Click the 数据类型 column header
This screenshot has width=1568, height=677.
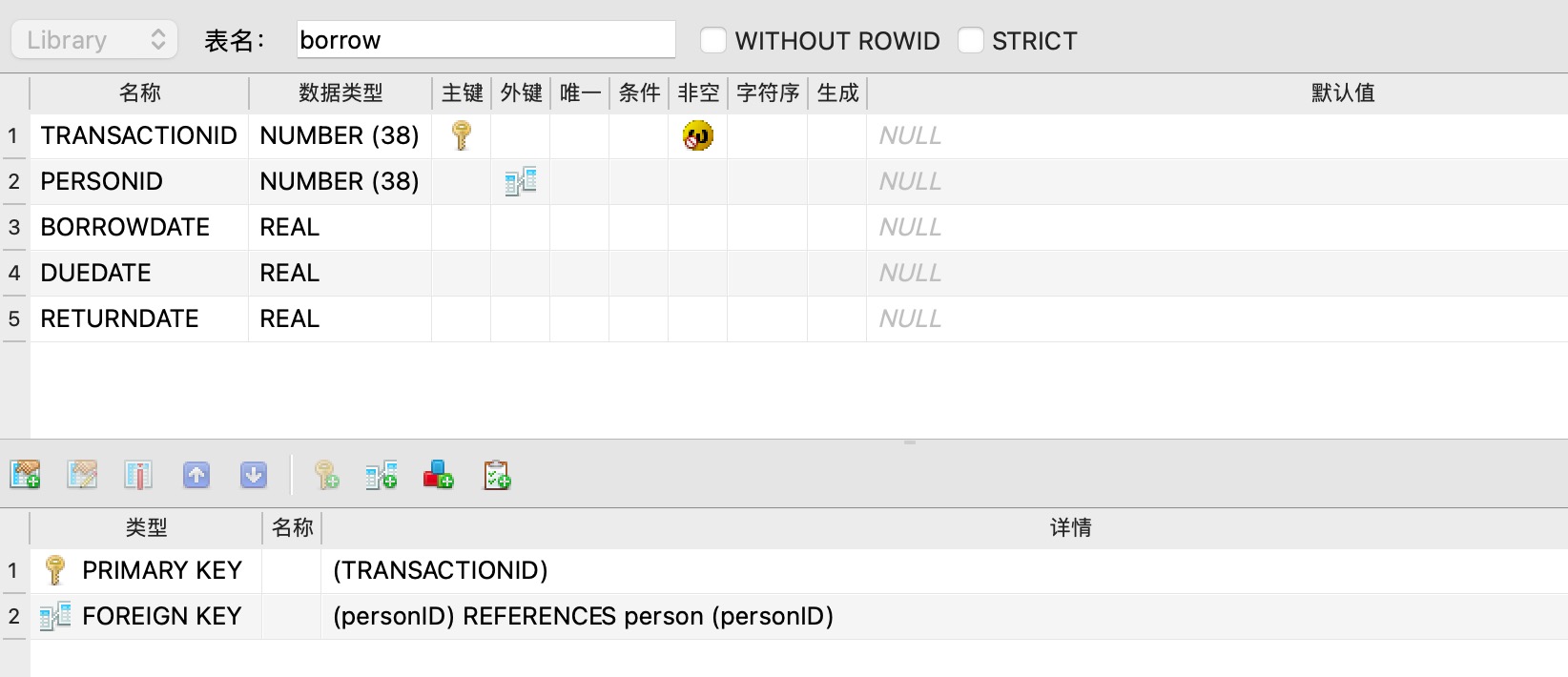[x=340, y=92]
